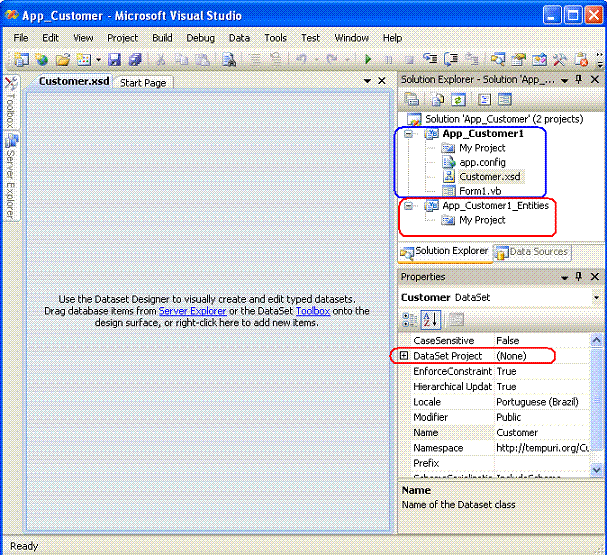607x555 pixels.
Task: Toggle auto-hide pin on Solution Explorer
Action: (x=579, y=79)
